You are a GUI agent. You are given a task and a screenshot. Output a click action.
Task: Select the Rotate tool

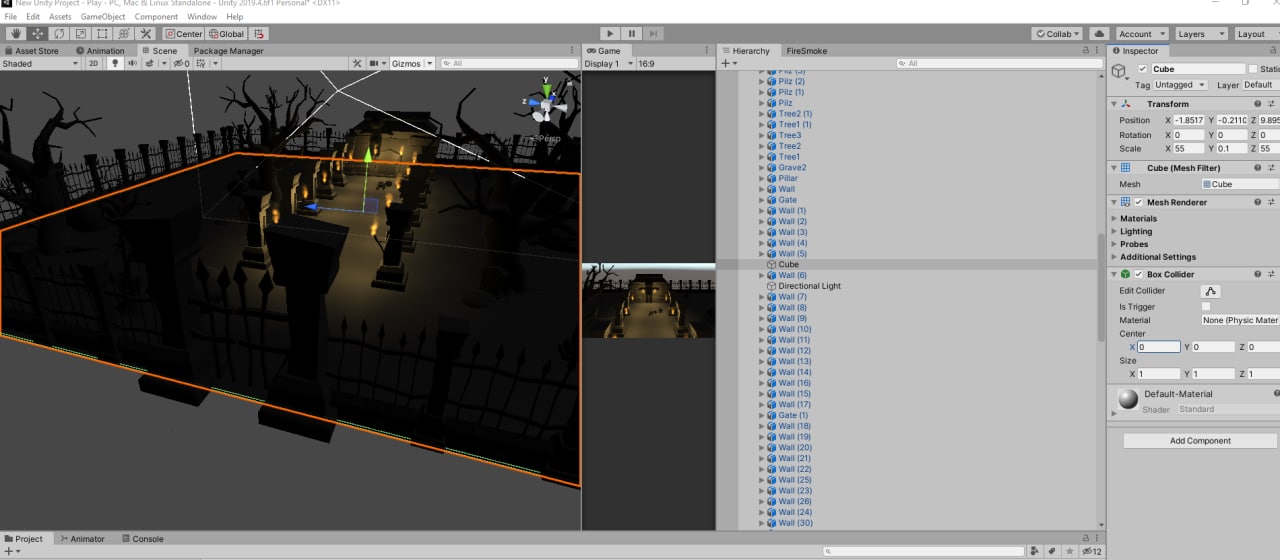(59, 34)
